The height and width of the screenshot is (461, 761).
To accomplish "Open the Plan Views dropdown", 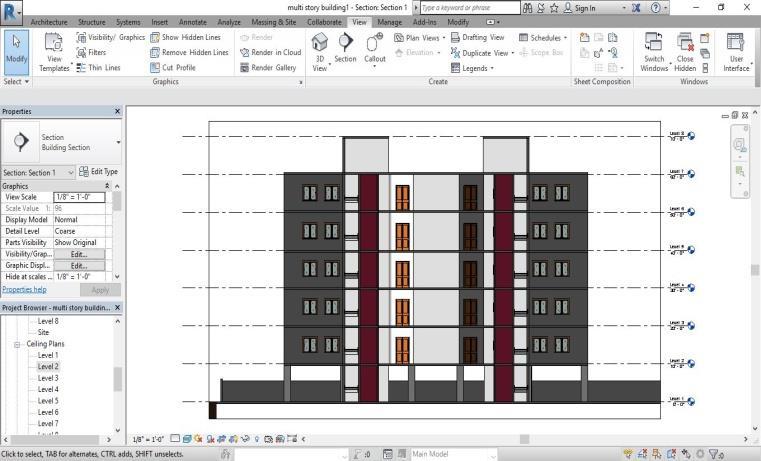I will click(419, 37).
